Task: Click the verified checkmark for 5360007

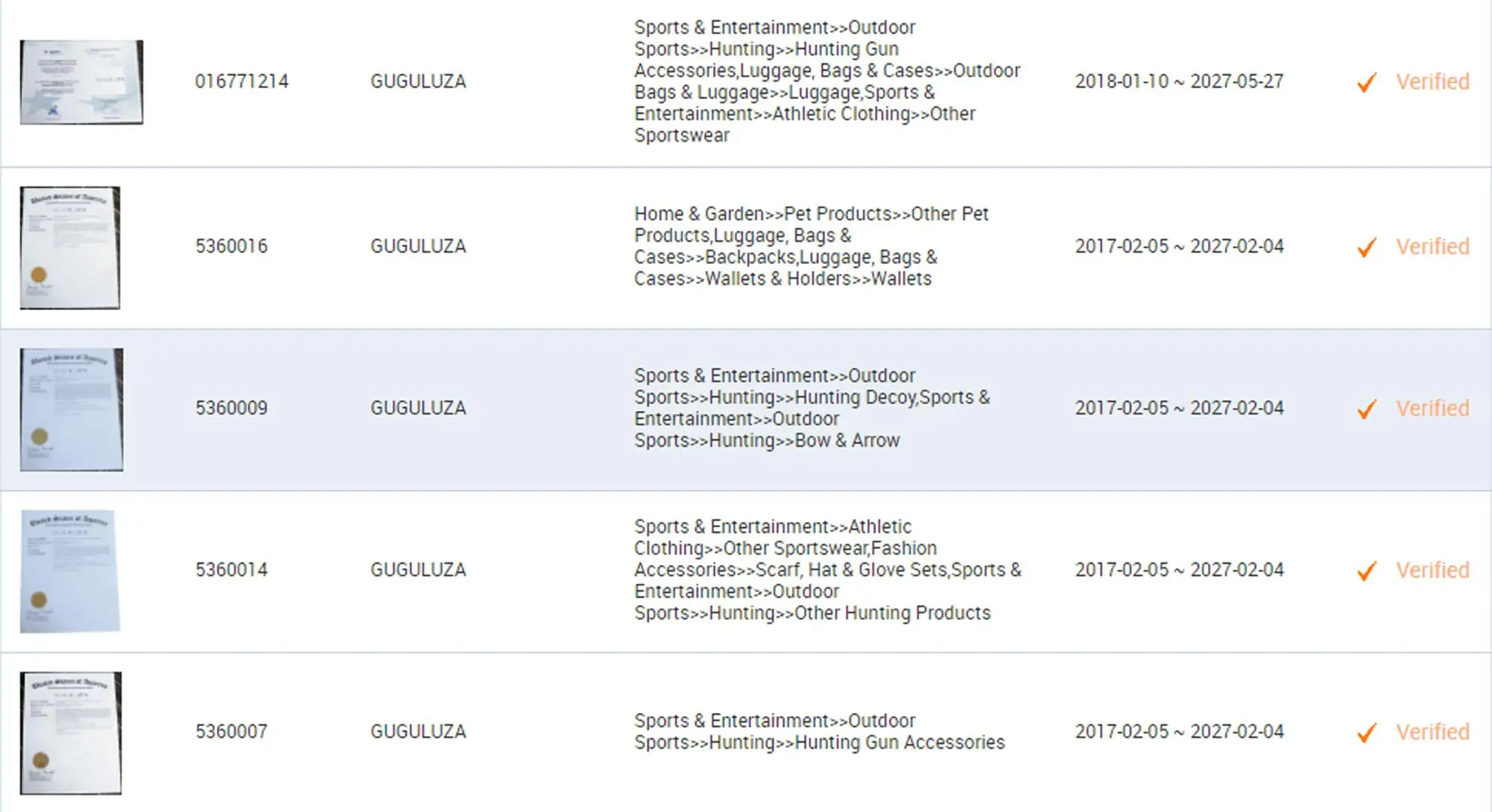Action: coord(1367,732)
